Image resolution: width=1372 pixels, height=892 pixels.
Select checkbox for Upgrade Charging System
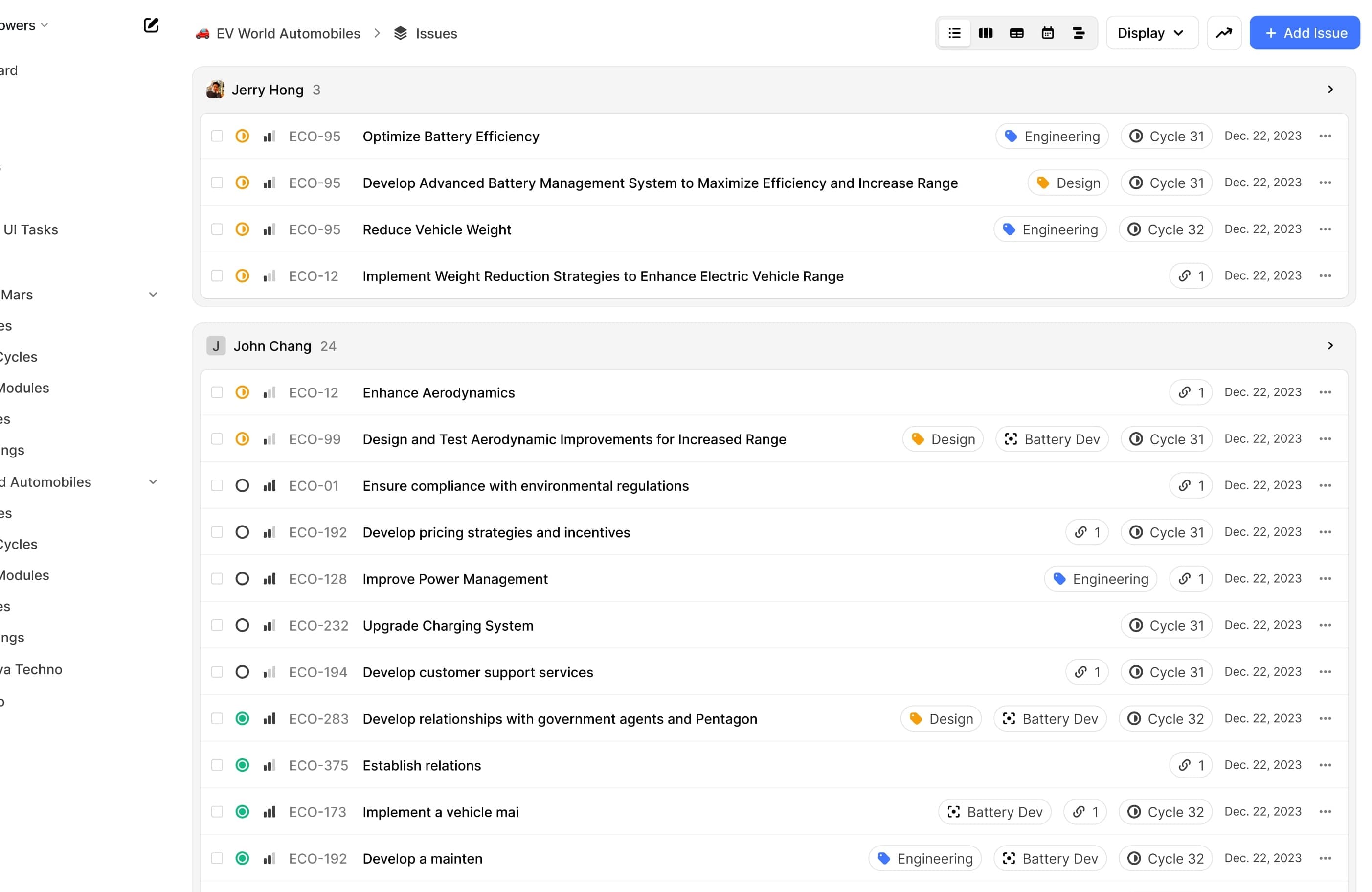pyautogui.click(x=217, y=626)
